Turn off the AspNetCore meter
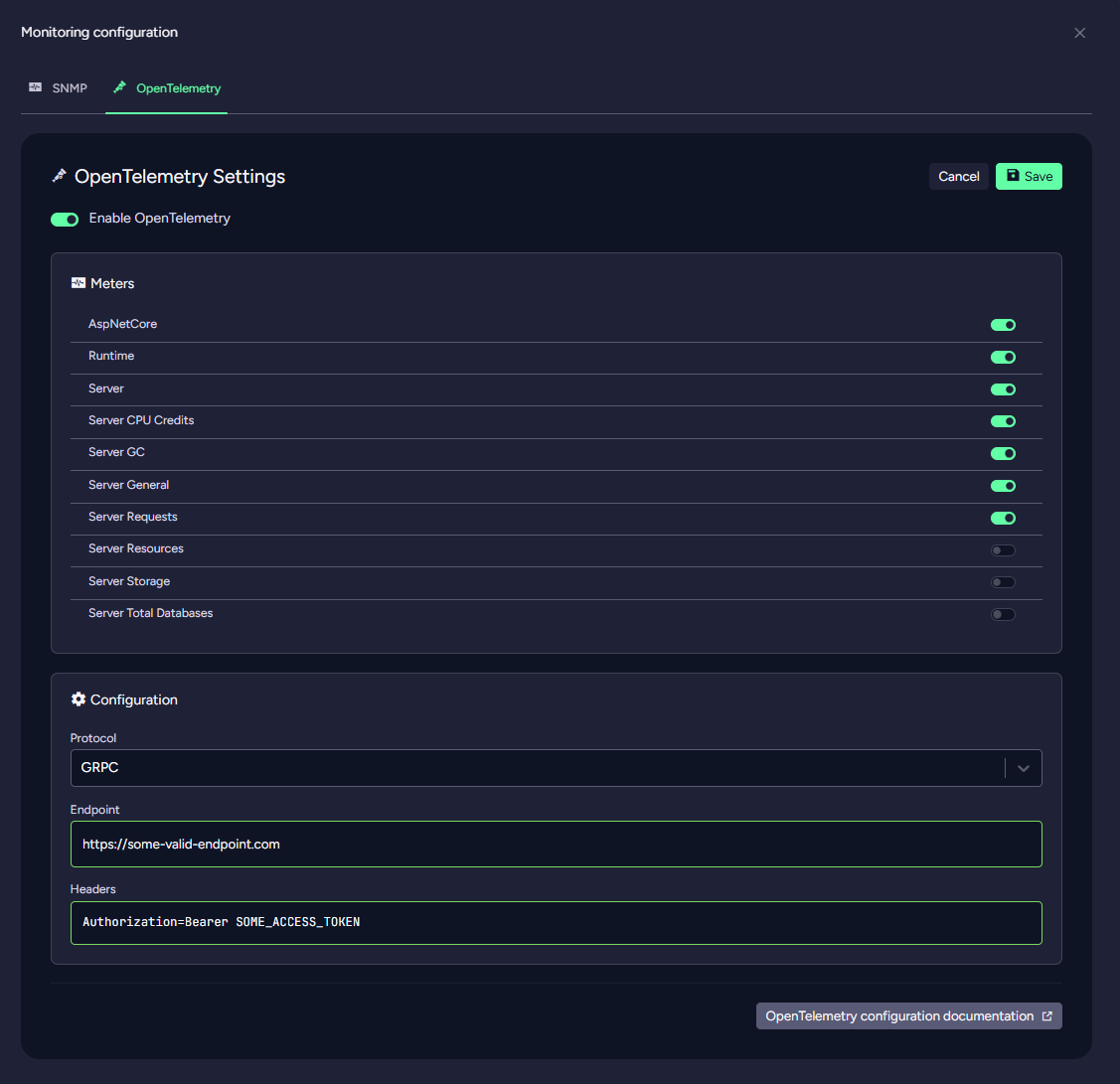 (1003, 325)
